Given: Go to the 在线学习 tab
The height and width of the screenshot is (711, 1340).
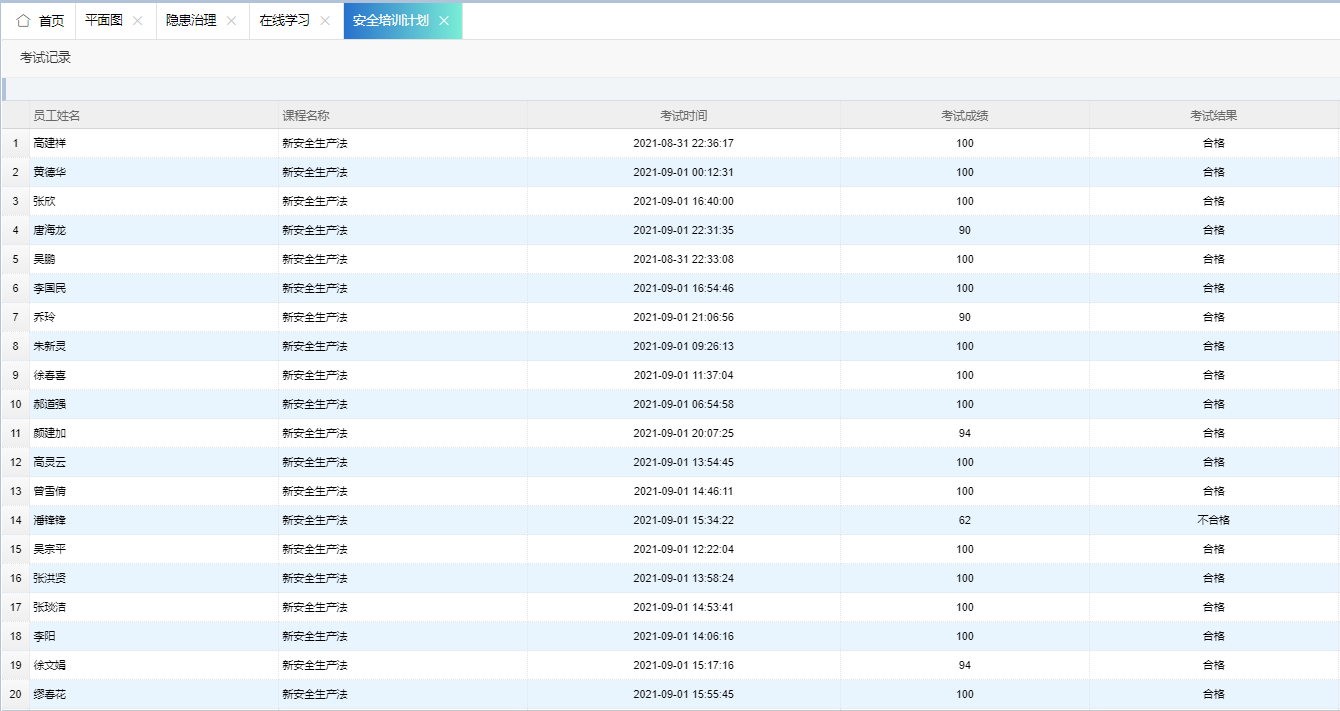Looking at the screenshot, I should [285, 21].
